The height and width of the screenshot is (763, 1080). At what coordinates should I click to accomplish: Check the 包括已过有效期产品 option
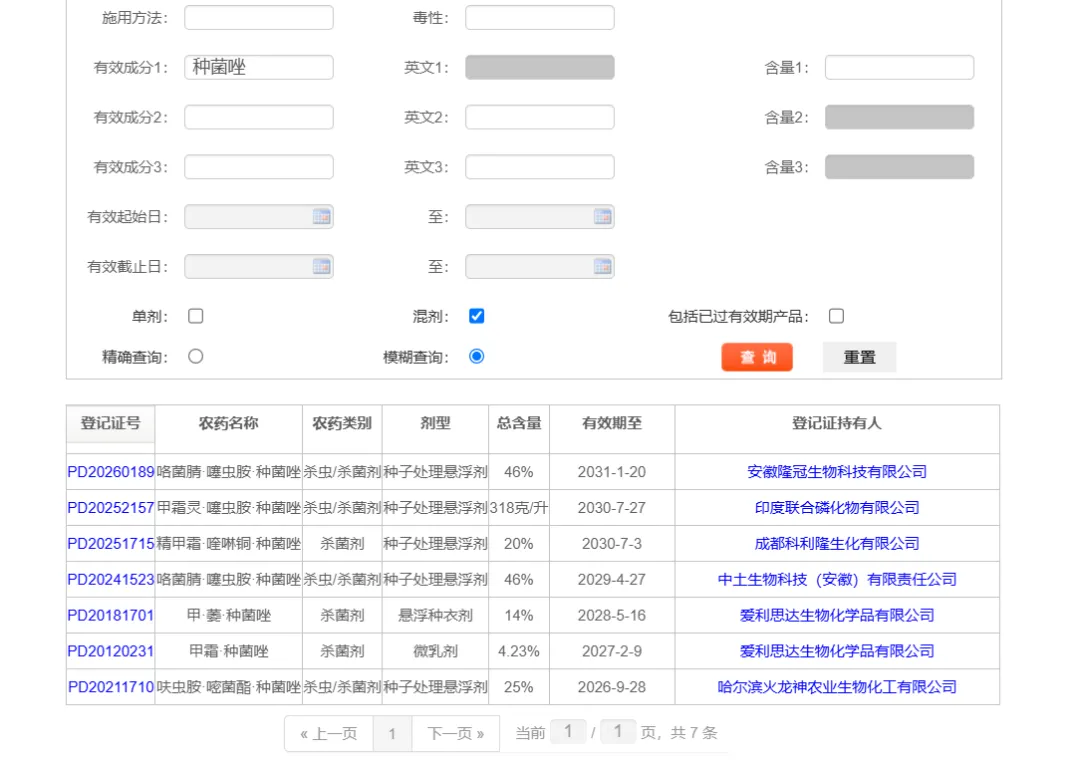point(836,315)
